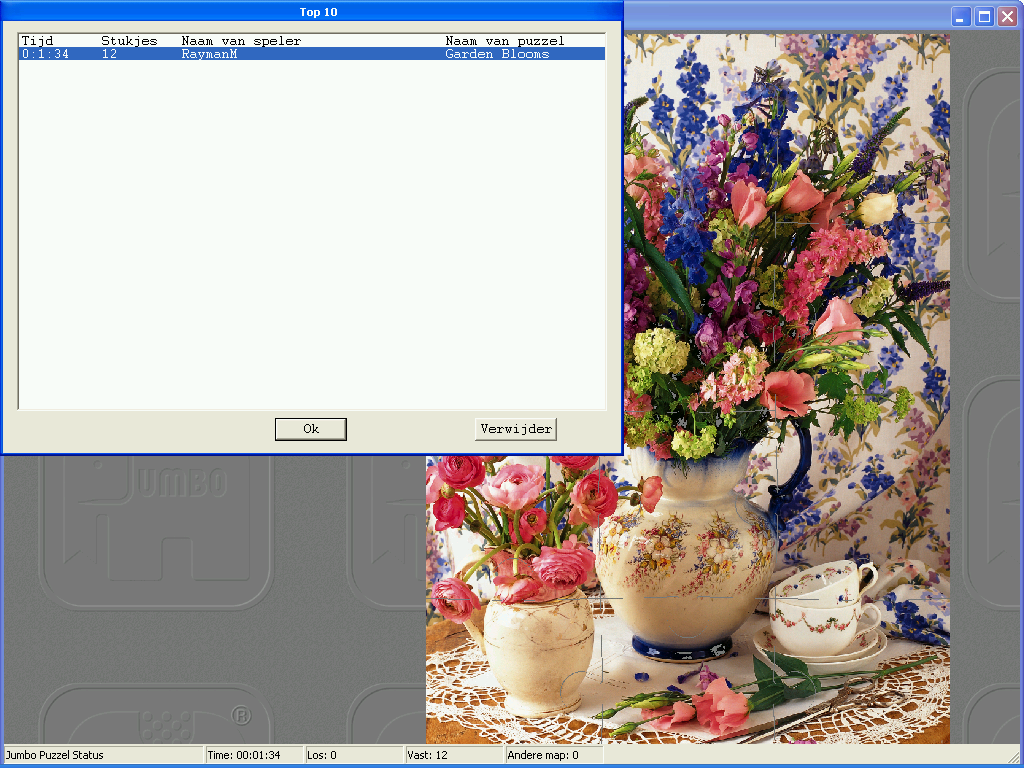
Task: Click the Time: 00:01:34 status field
Action: (254, 755)
